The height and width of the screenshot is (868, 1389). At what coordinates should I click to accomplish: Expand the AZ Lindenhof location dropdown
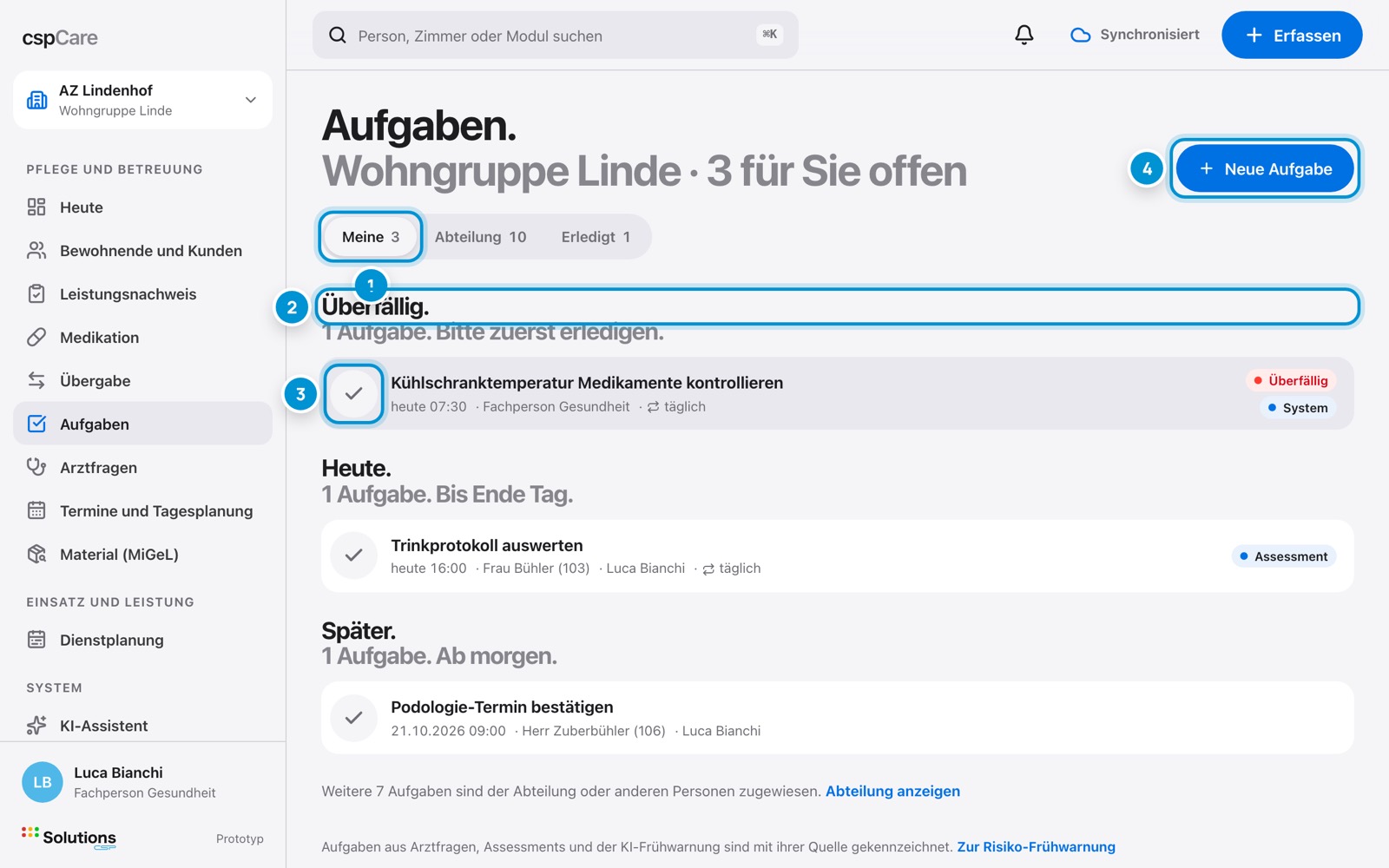coord(251,100)
